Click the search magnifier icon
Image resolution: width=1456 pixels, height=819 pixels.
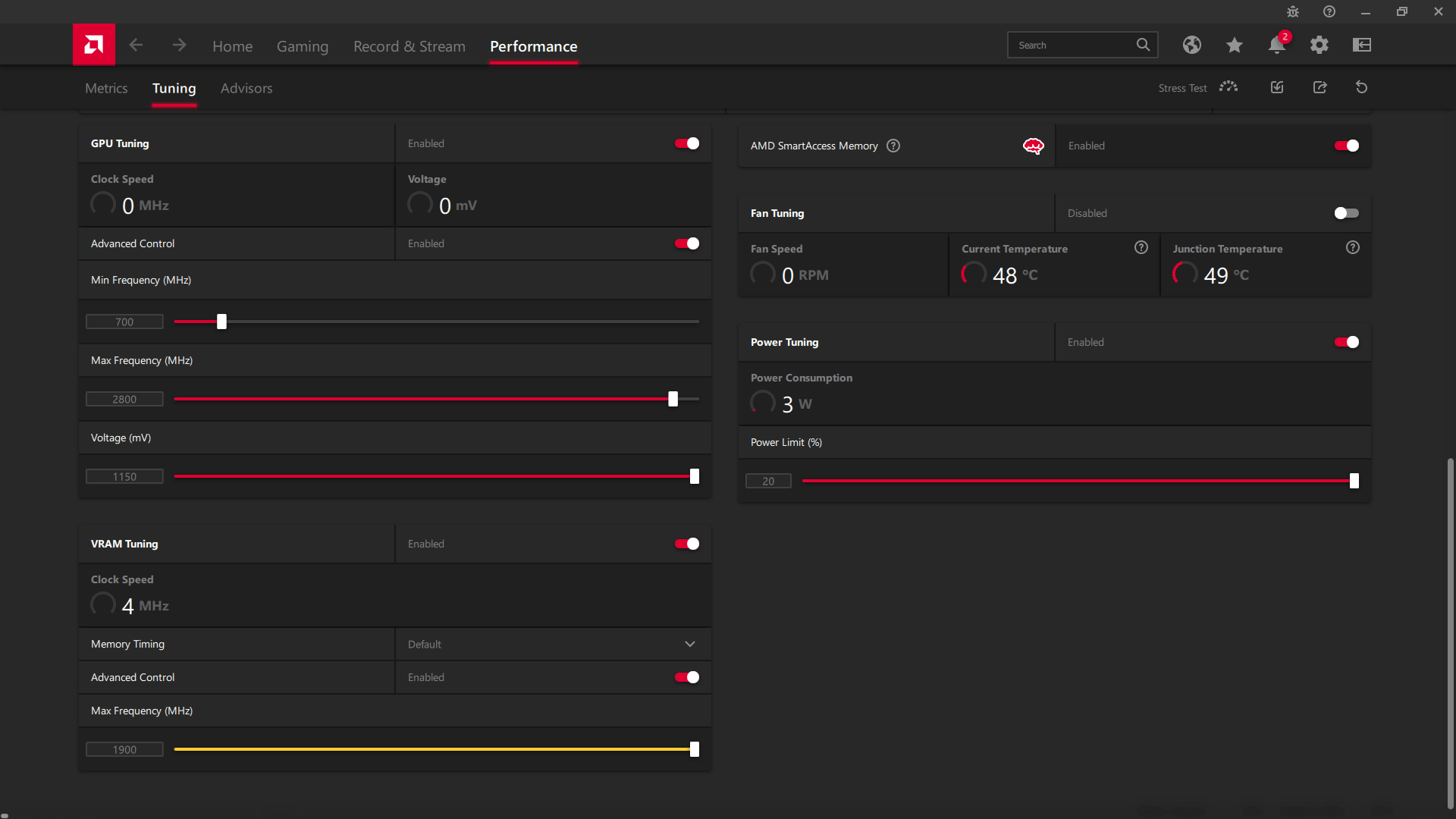[1143, 45]
